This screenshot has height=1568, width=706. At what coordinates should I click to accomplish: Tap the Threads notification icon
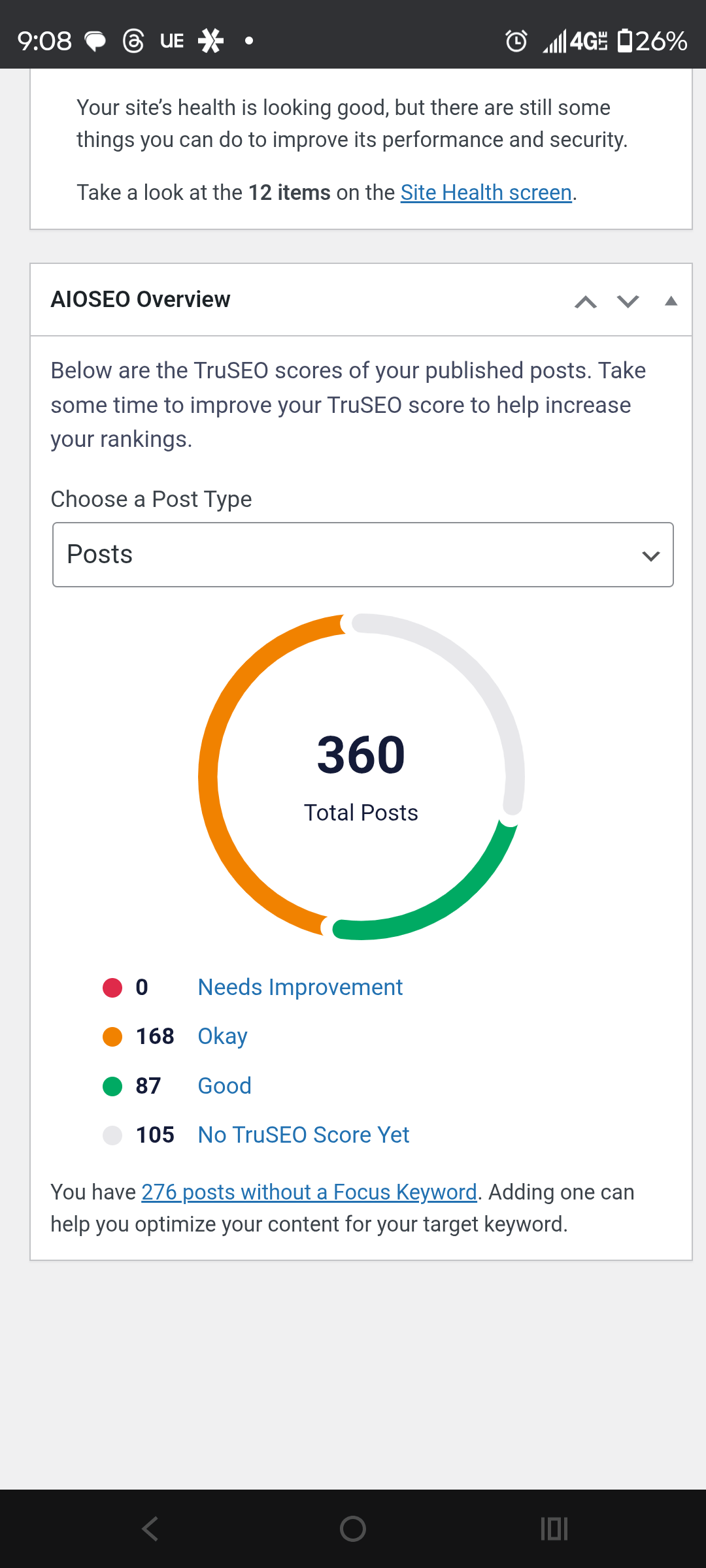[133, 41]
